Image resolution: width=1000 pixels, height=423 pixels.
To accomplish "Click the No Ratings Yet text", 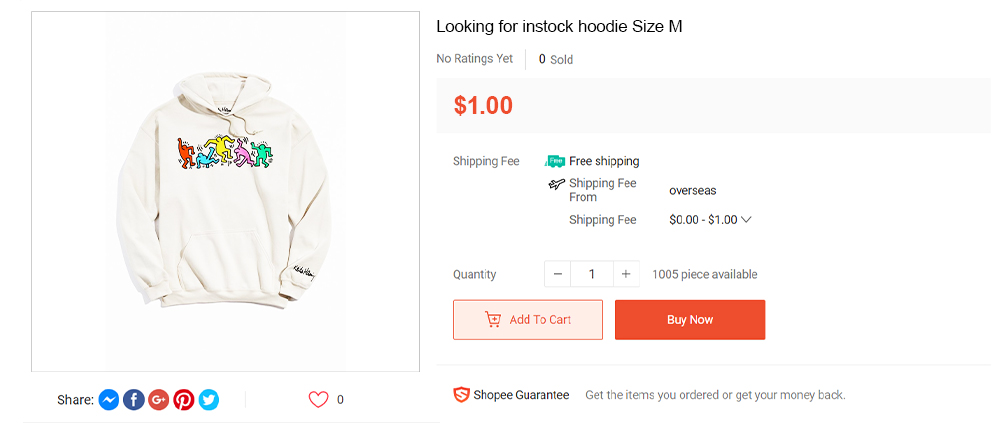I will coord(475,59).
